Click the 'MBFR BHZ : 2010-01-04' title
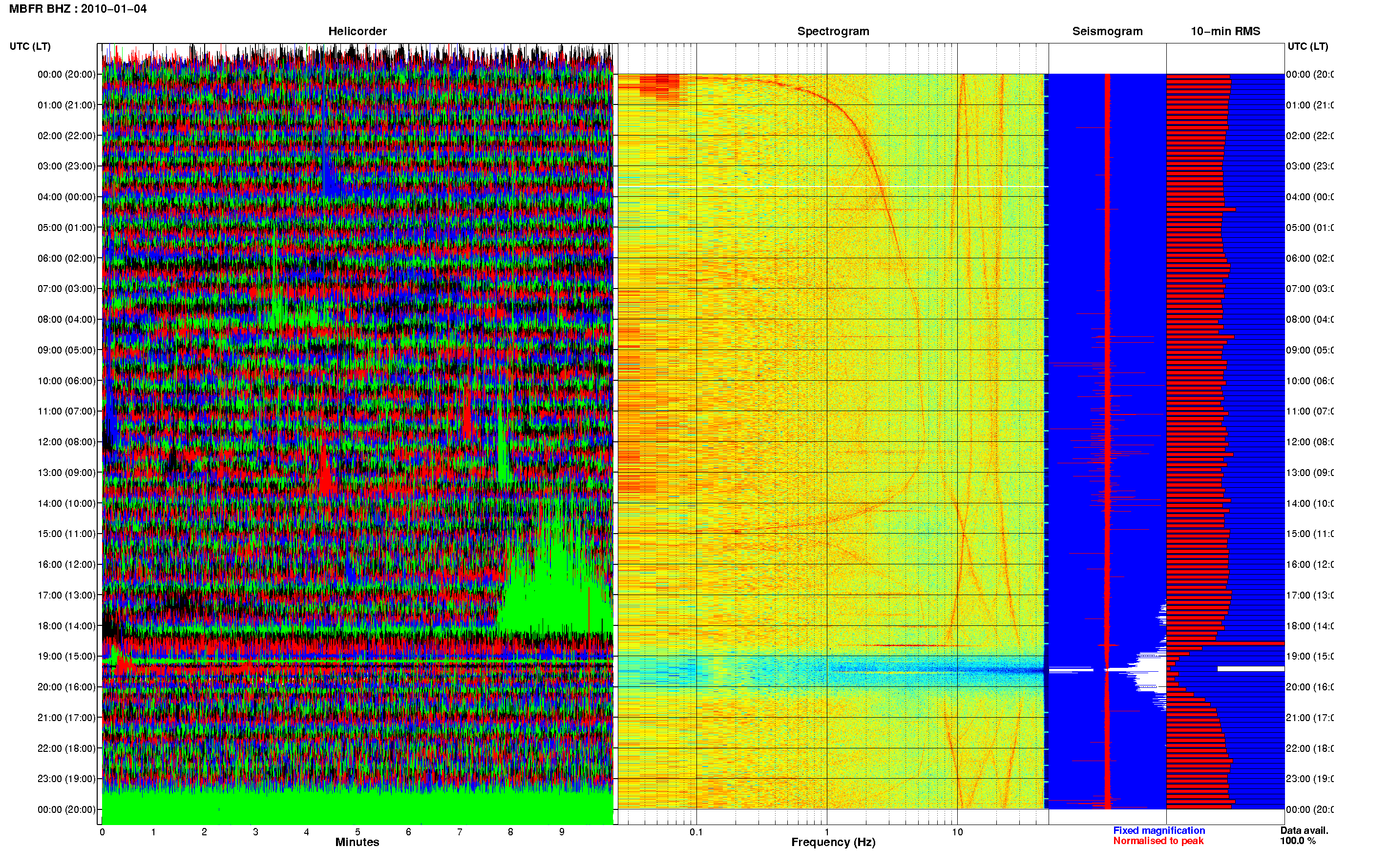The height and width of the screenshot is (868, 1389). tap(78, 9)
